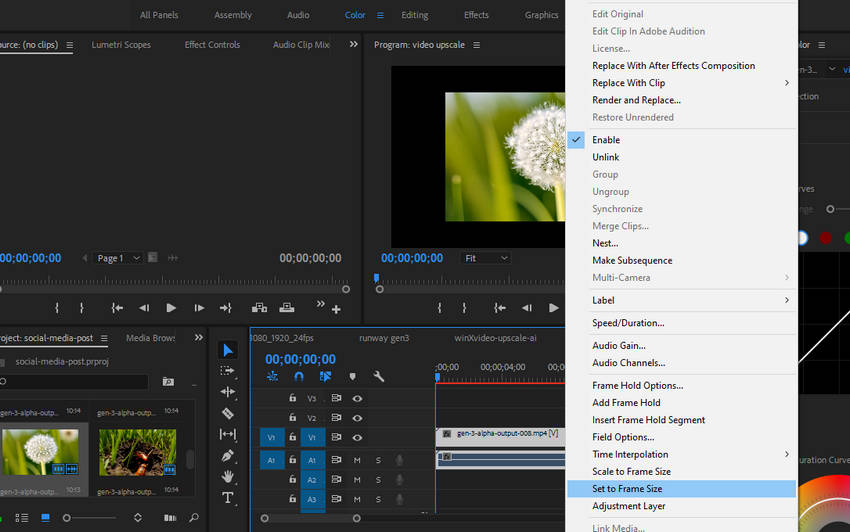Solo audio track A2

click(x=378, y=480)
